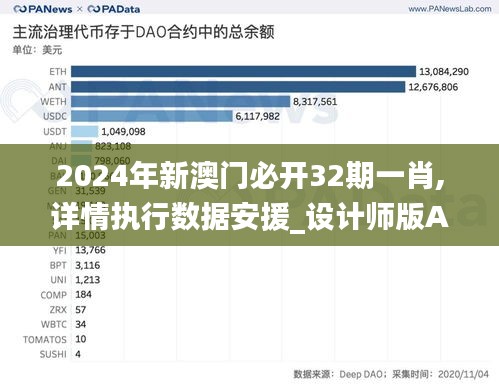499x390 pixels.
Task: Select the ETH dark blue bar
Action: coord(244,72)
